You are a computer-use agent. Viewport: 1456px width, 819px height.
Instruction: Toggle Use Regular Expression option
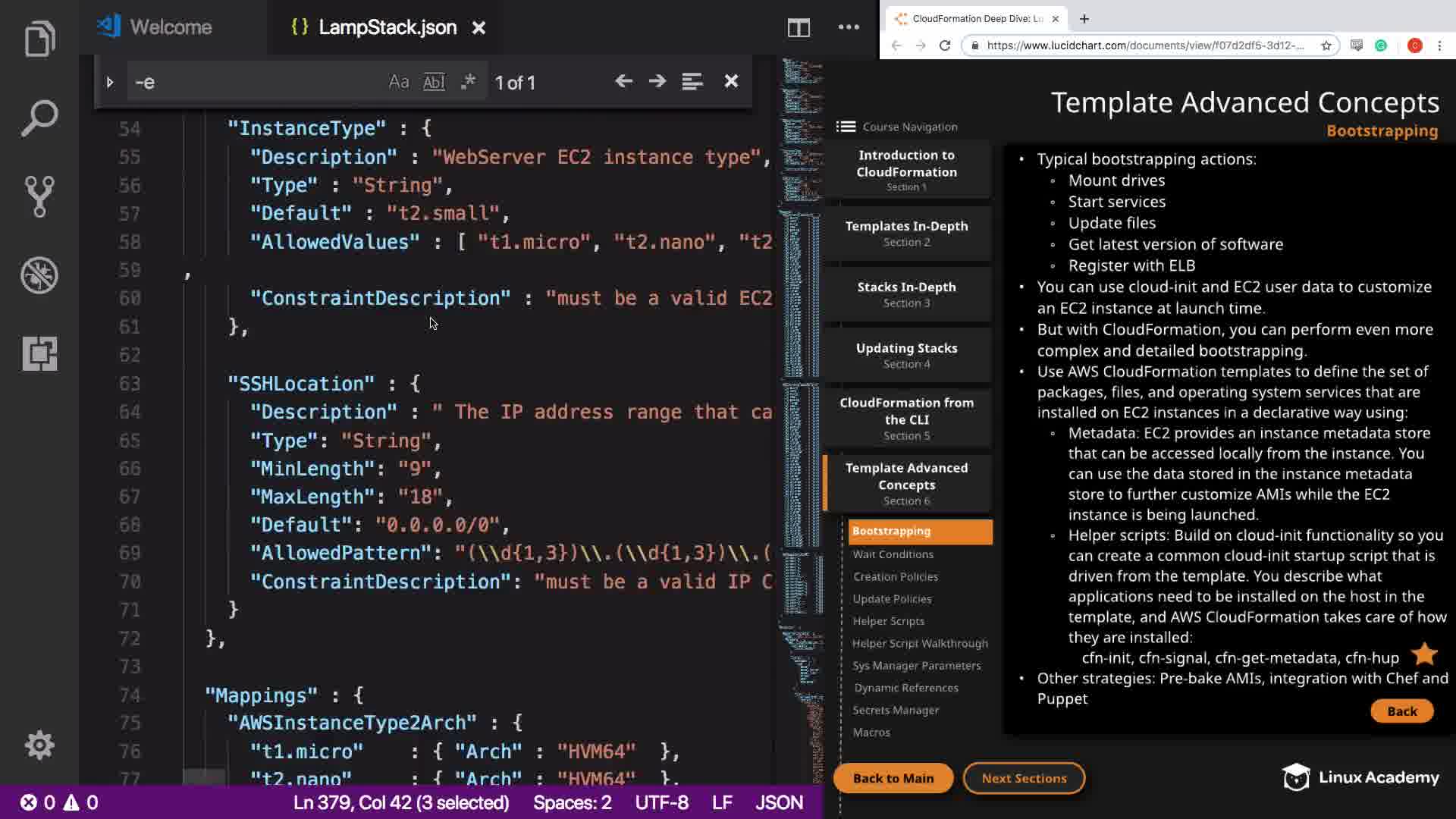tap(468, 82)
